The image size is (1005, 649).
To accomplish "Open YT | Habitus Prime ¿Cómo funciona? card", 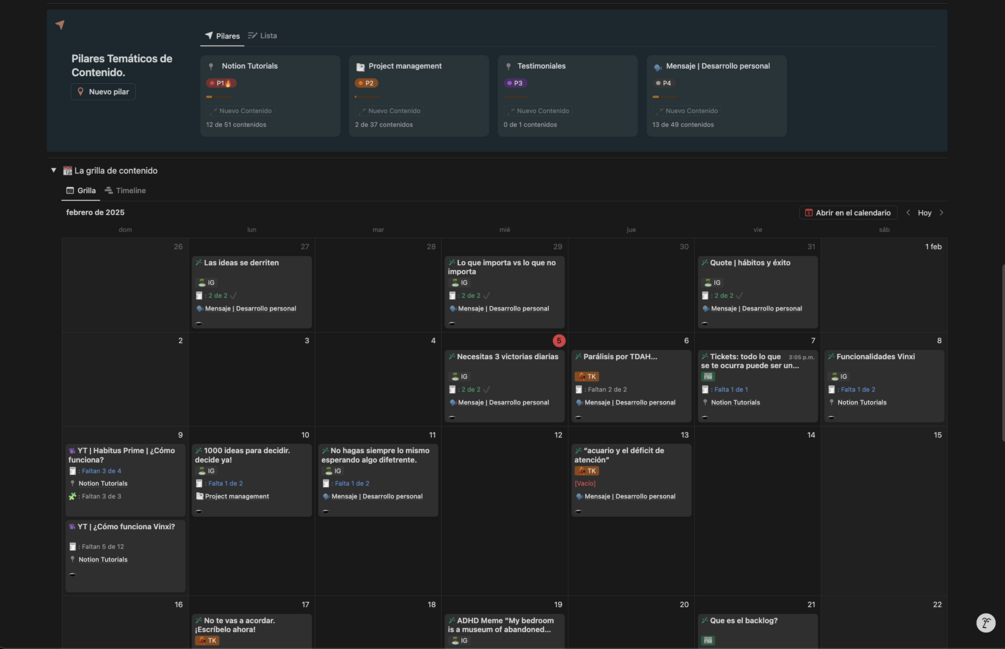I will pyautogui.click(x=125, y=480).
